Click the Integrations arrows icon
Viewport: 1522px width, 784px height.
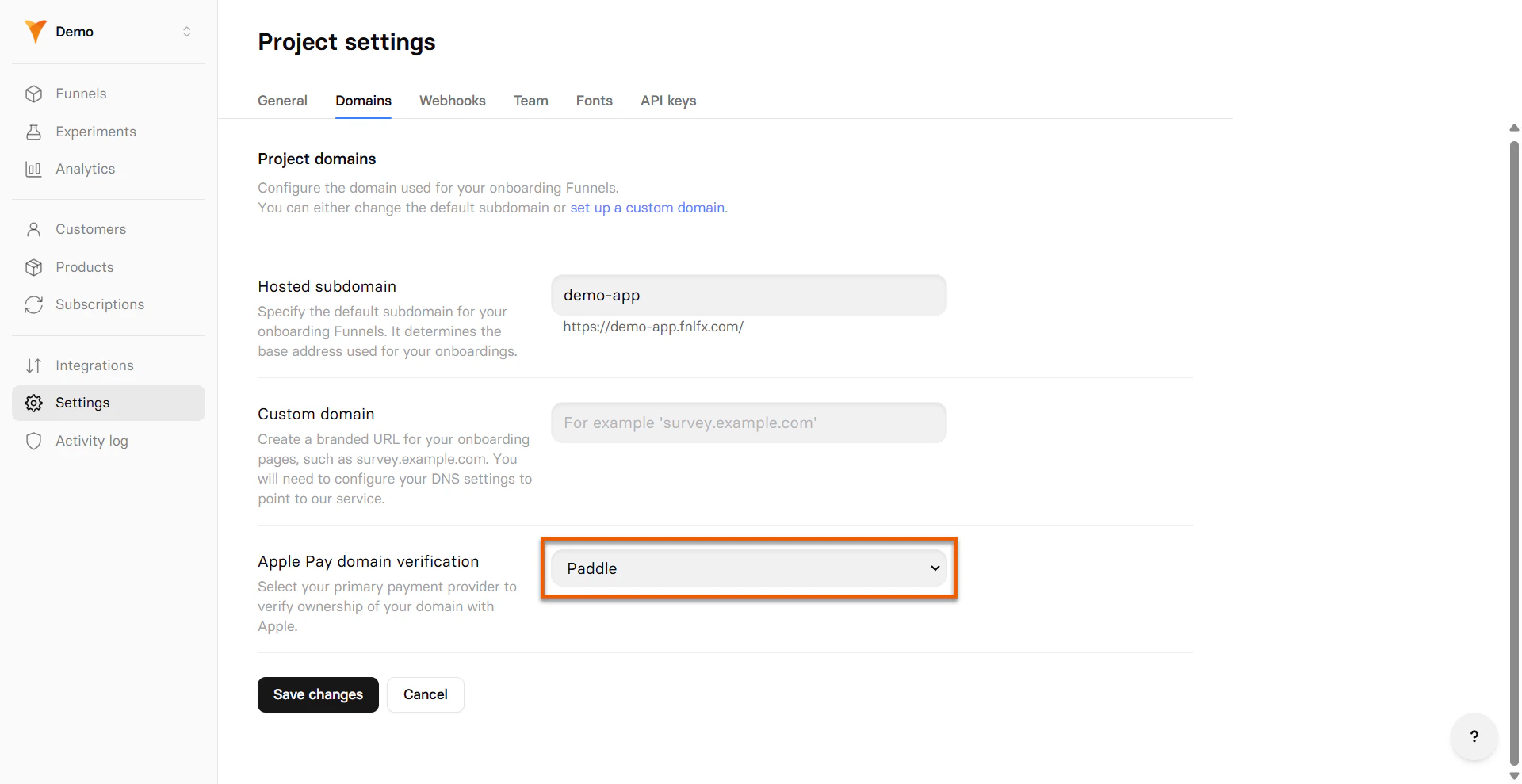pyautogui.click(x=33, y=365)
